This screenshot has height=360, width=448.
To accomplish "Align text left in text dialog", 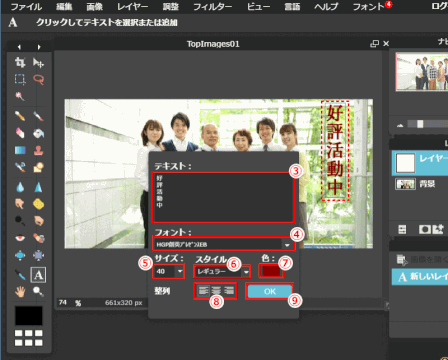I will [204, 291].
